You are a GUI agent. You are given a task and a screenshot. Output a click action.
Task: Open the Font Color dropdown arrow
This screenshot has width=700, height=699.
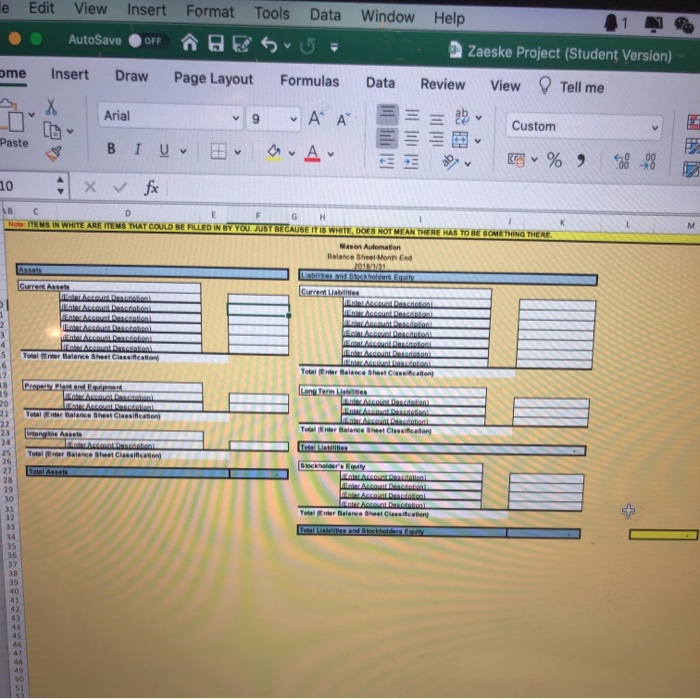tap(330, 154)
